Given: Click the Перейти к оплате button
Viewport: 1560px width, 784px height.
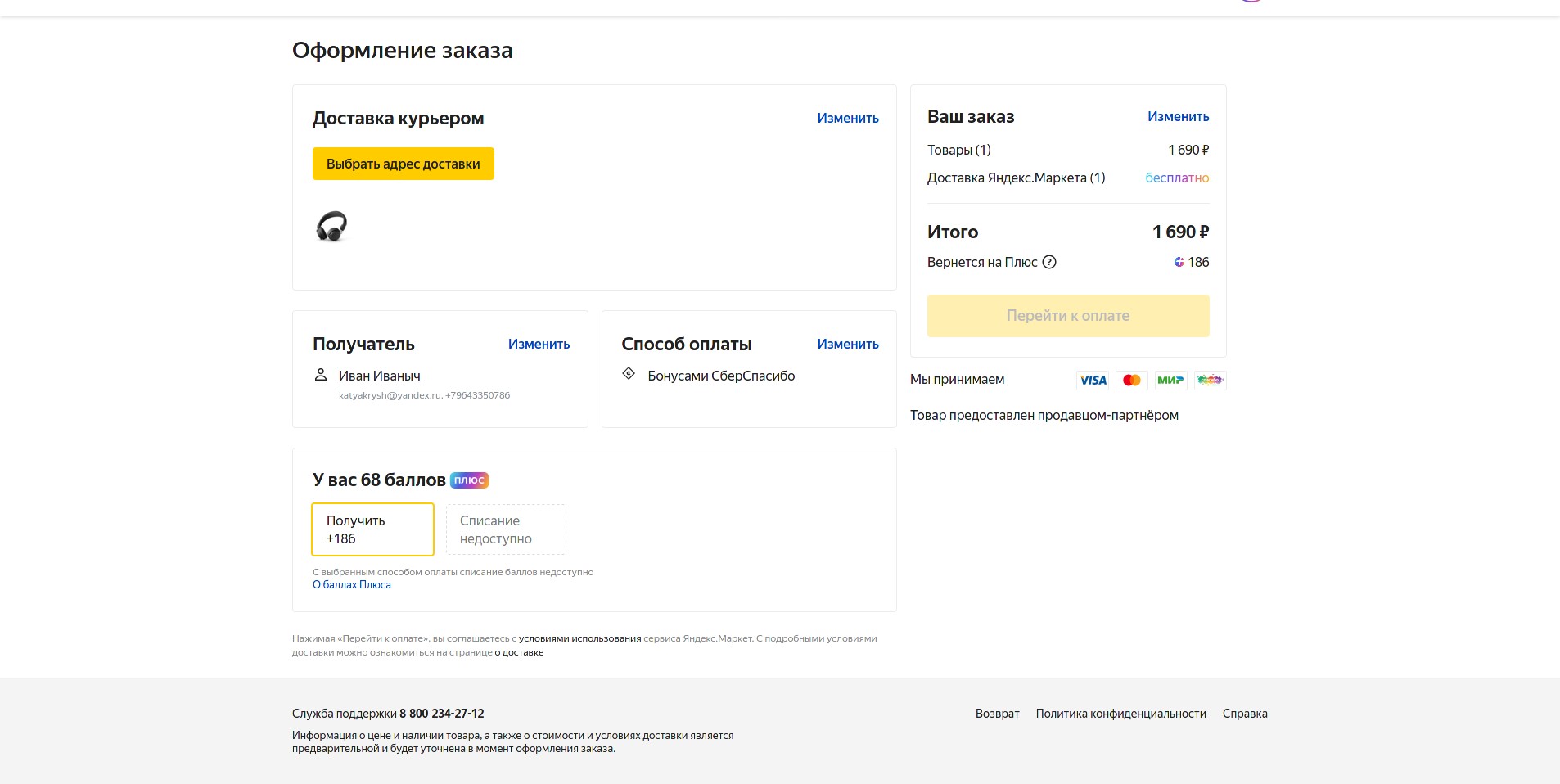Looking at the screenshot, I should point(1068,316).
